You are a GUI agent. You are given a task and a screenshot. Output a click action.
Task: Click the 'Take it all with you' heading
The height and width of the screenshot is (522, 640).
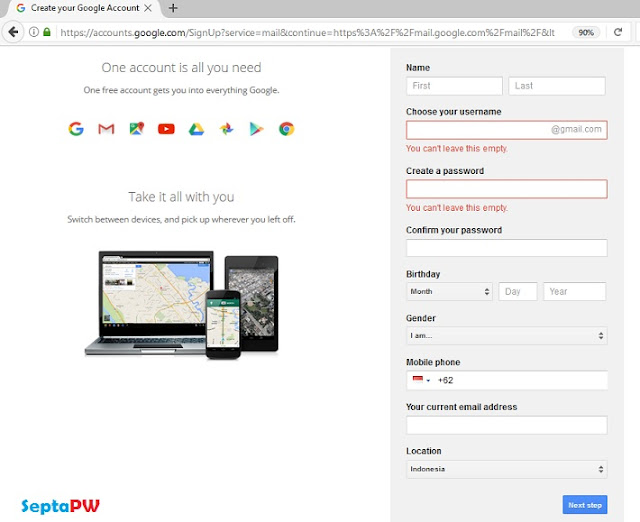tap(181, 197)
